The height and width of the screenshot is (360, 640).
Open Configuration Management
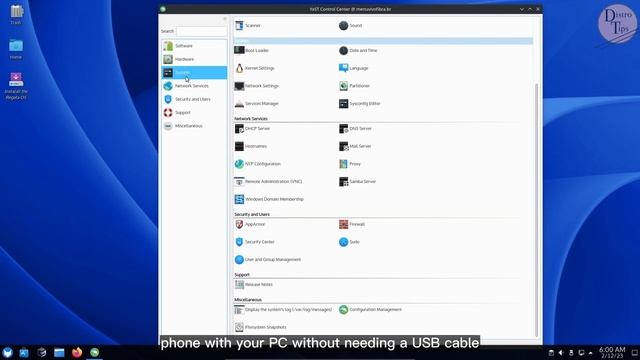click(x=371, y=310)
